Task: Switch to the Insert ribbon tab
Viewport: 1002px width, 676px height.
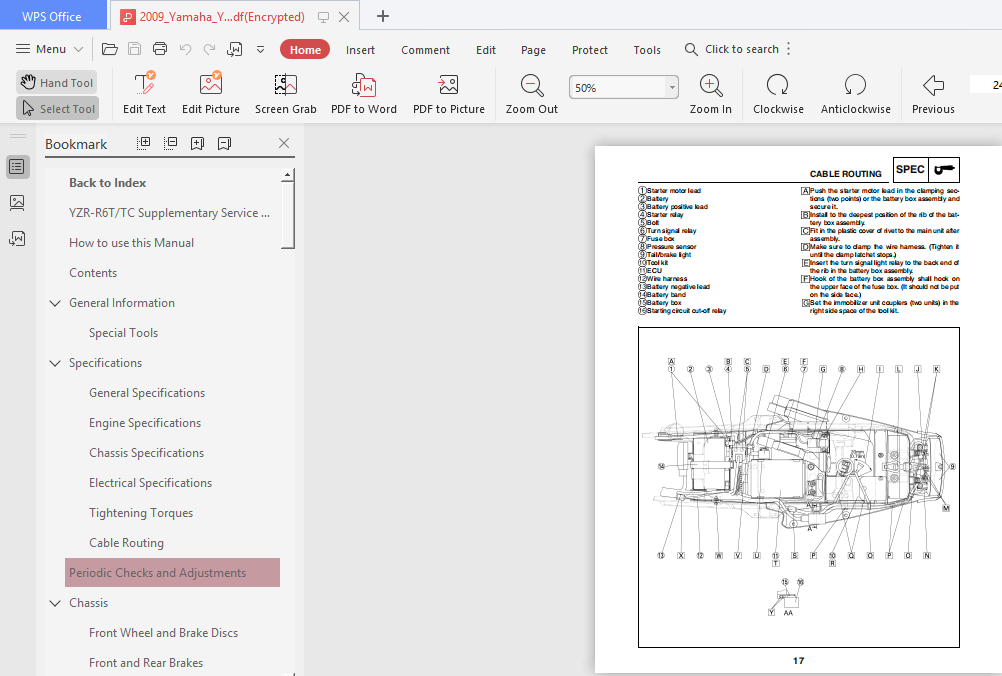Action: tap(360, 50)
